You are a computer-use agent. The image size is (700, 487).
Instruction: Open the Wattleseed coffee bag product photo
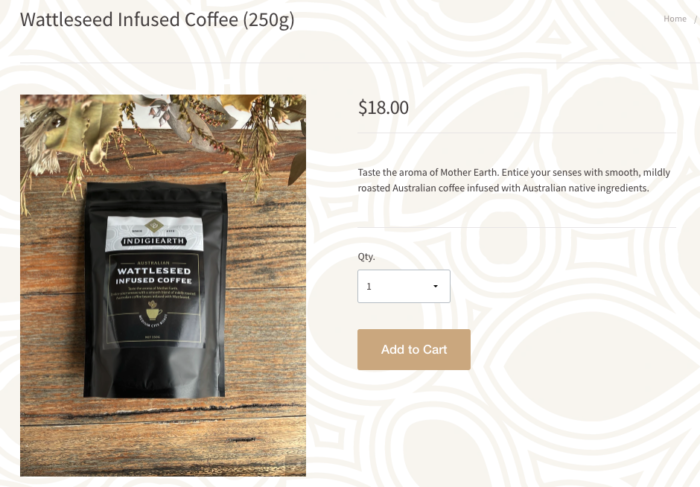tap(163, 285)
